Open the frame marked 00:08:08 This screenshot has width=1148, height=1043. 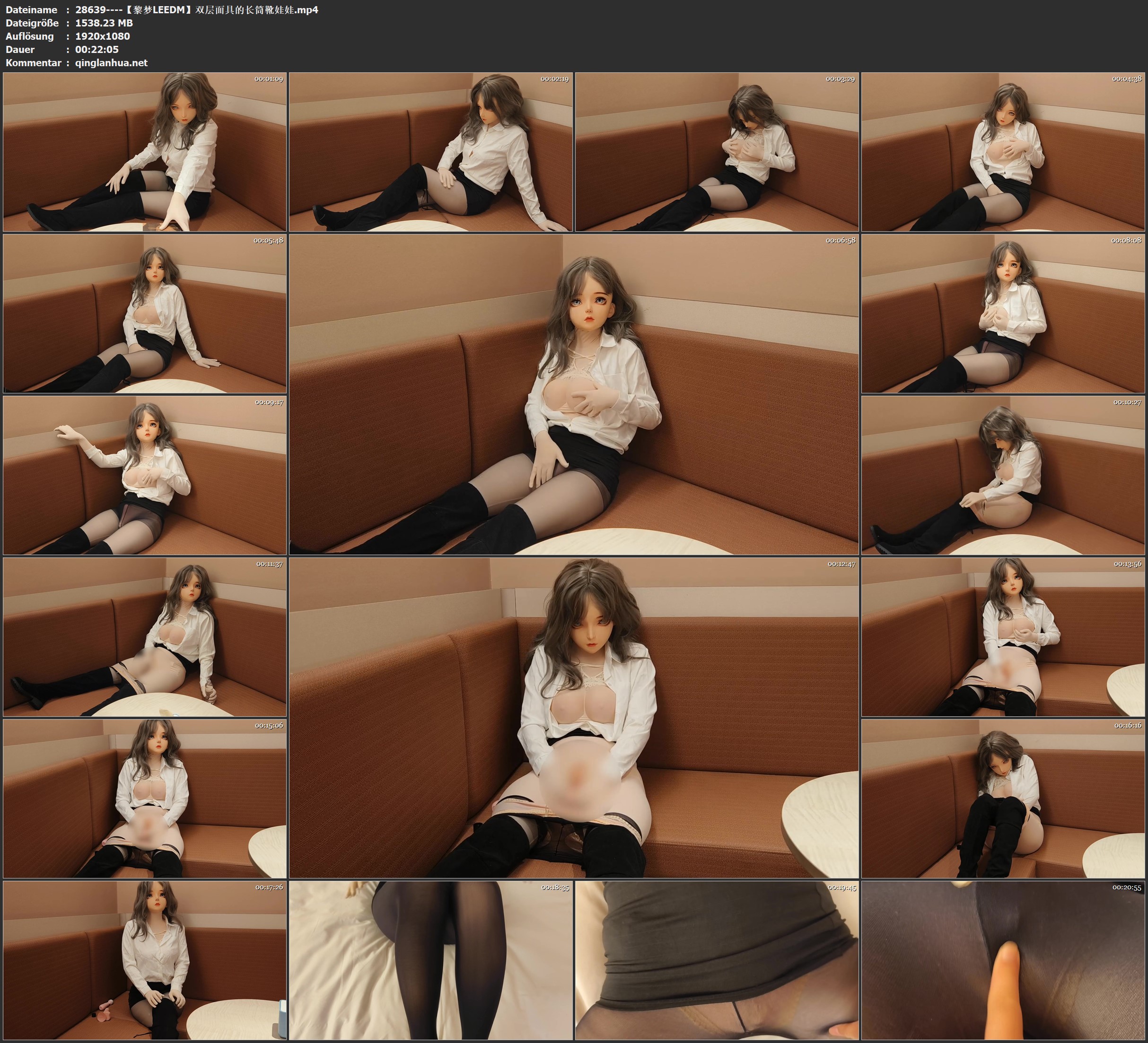(x=1003, y=313)
